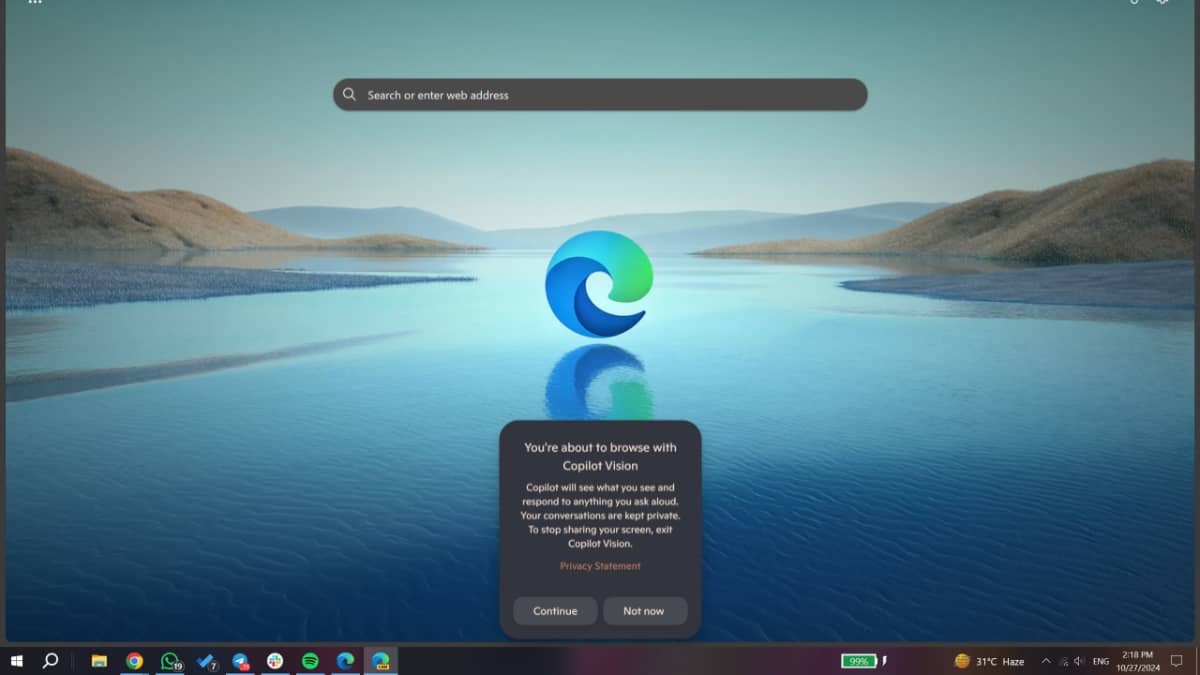
Task: Open Windows taskbar search
Action: pyautogui.click(x=51, y=661)
